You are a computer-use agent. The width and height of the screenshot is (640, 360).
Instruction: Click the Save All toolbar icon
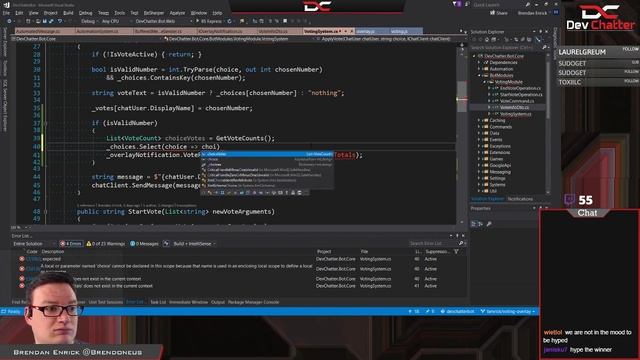point(51,21)
